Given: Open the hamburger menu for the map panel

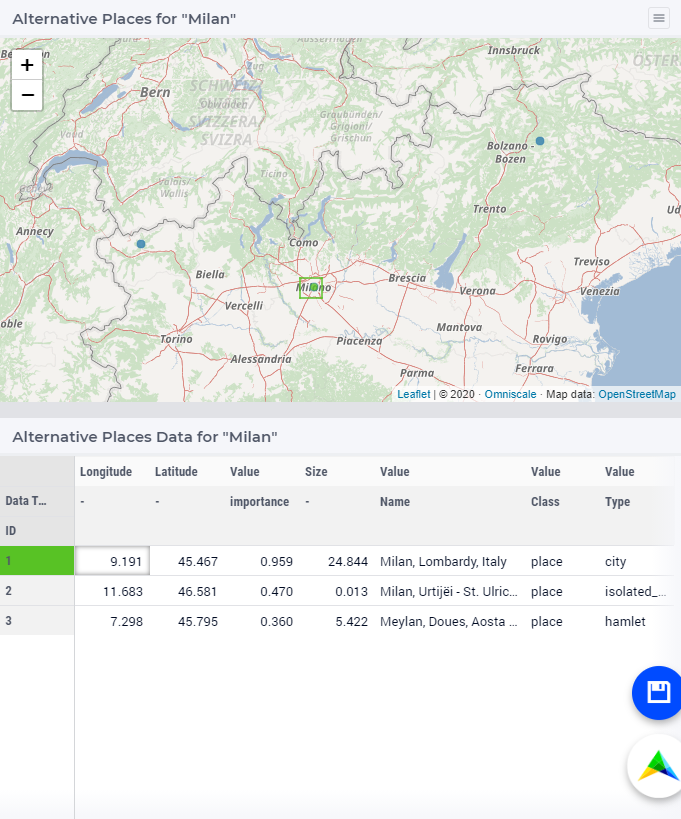Looking at the screenshot, I should (x=659, y=18).
